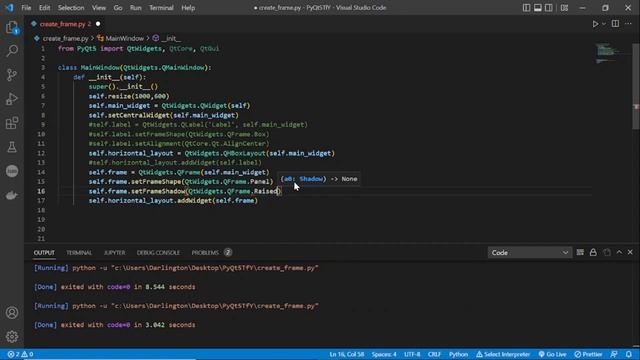Switch to the OUTPUT tab
This screenshot has height=360, width=640.
44,253
